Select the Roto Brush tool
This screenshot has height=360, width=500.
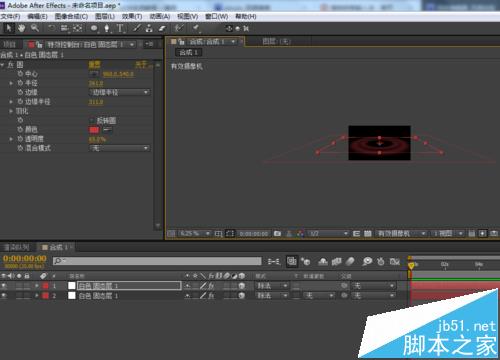pyautogui.click(x=179, y=28)
